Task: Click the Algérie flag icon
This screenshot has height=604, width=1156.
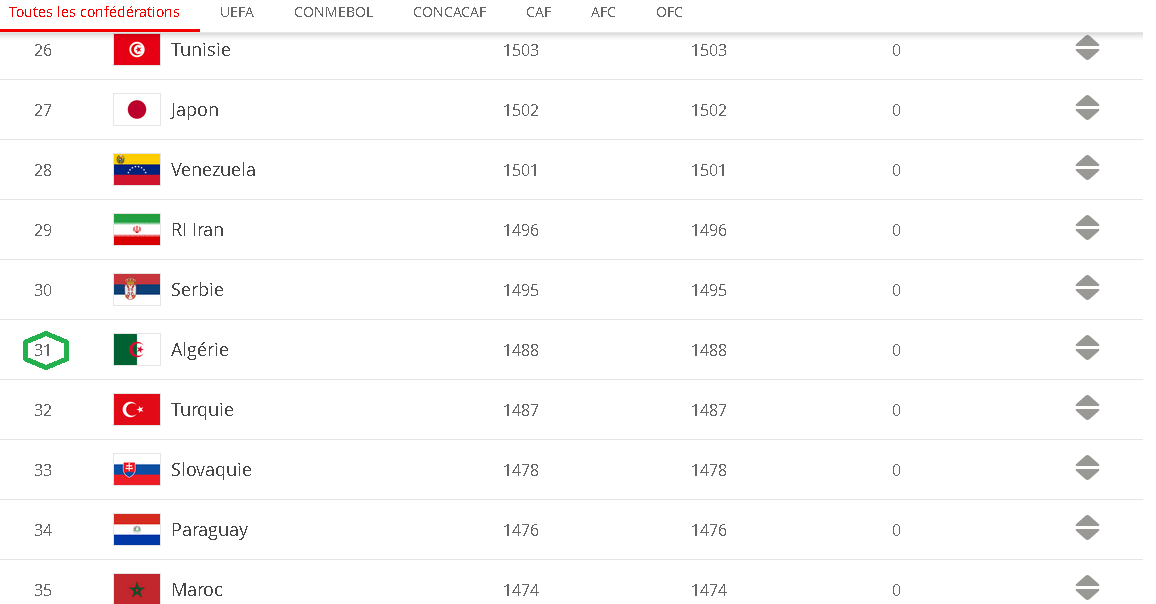Action: [x=136, y=350]
